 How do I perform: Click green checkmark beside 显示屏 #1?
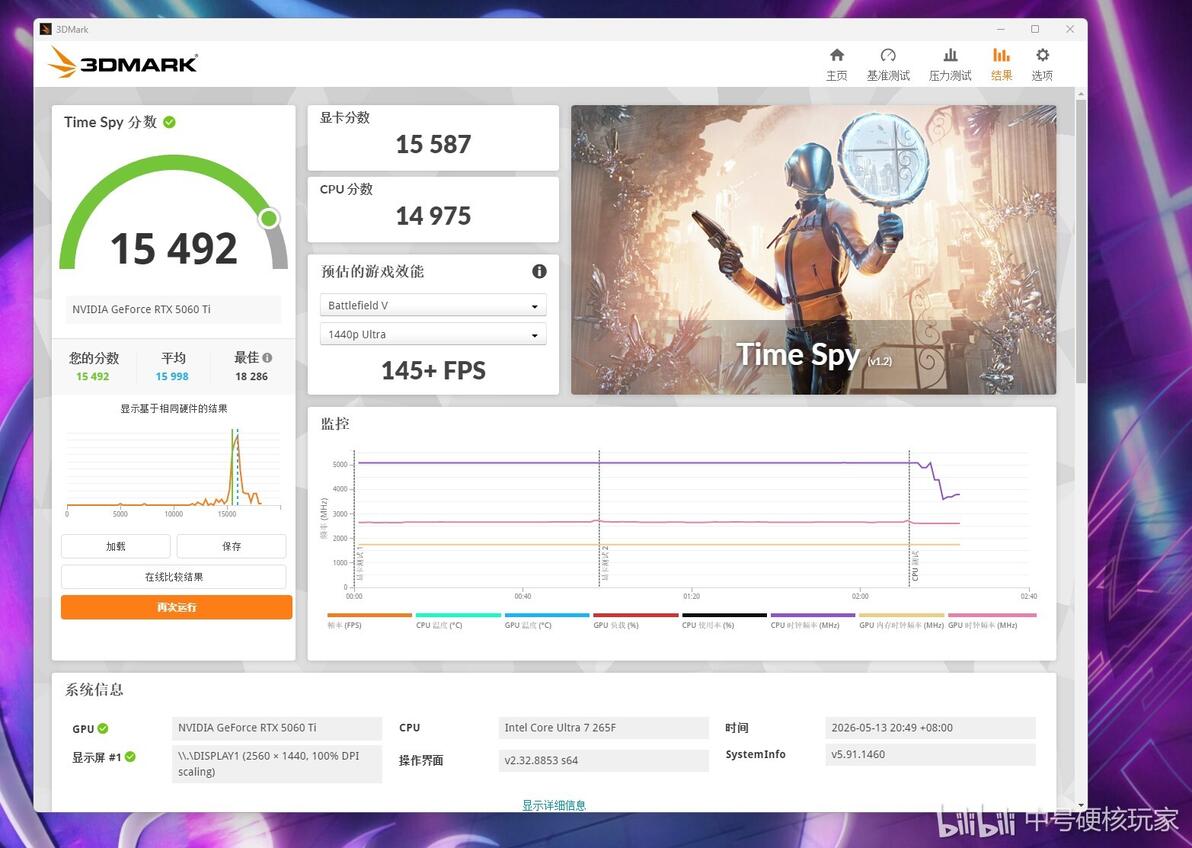click(130, 757)
